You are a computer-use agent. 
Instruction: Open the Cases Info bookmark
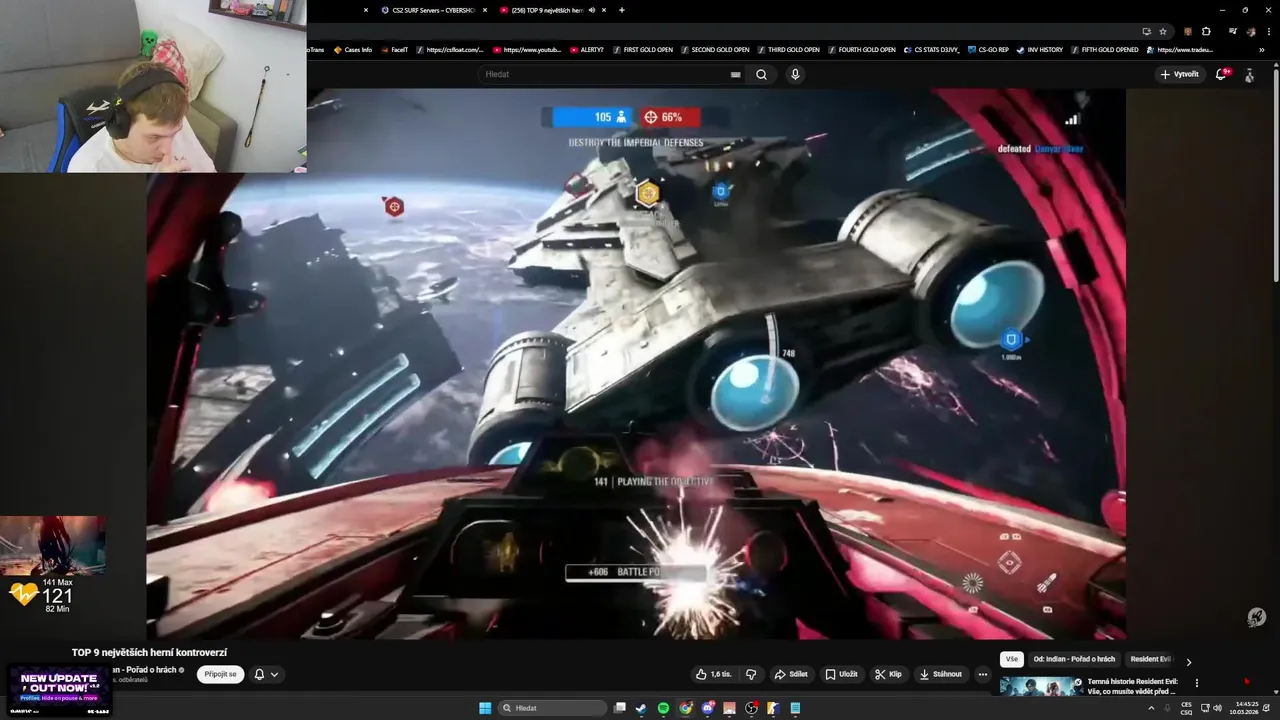click(x=353, y=49)
